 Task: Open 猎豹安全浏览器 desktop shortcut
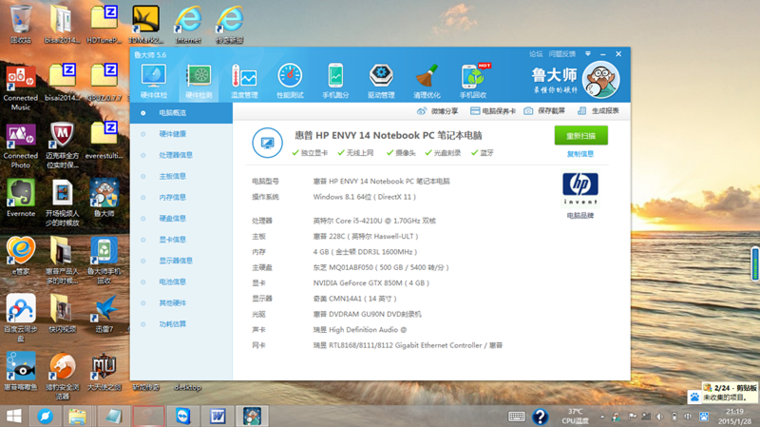62,376
